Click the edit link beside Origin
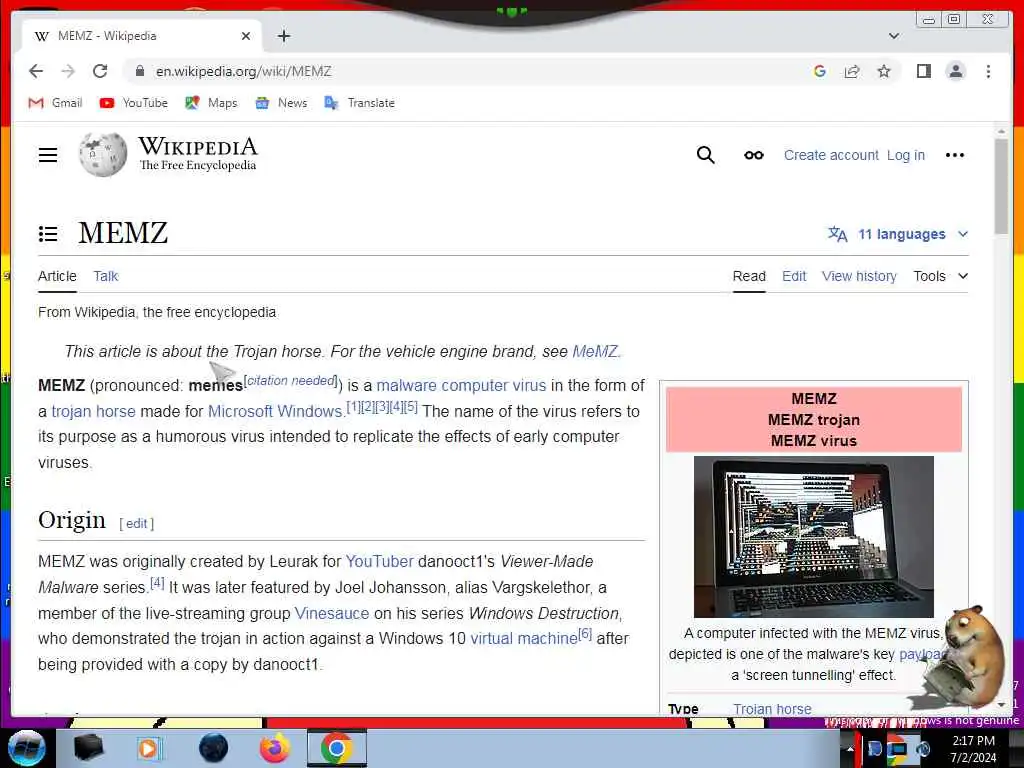 (x=136, y=524)
